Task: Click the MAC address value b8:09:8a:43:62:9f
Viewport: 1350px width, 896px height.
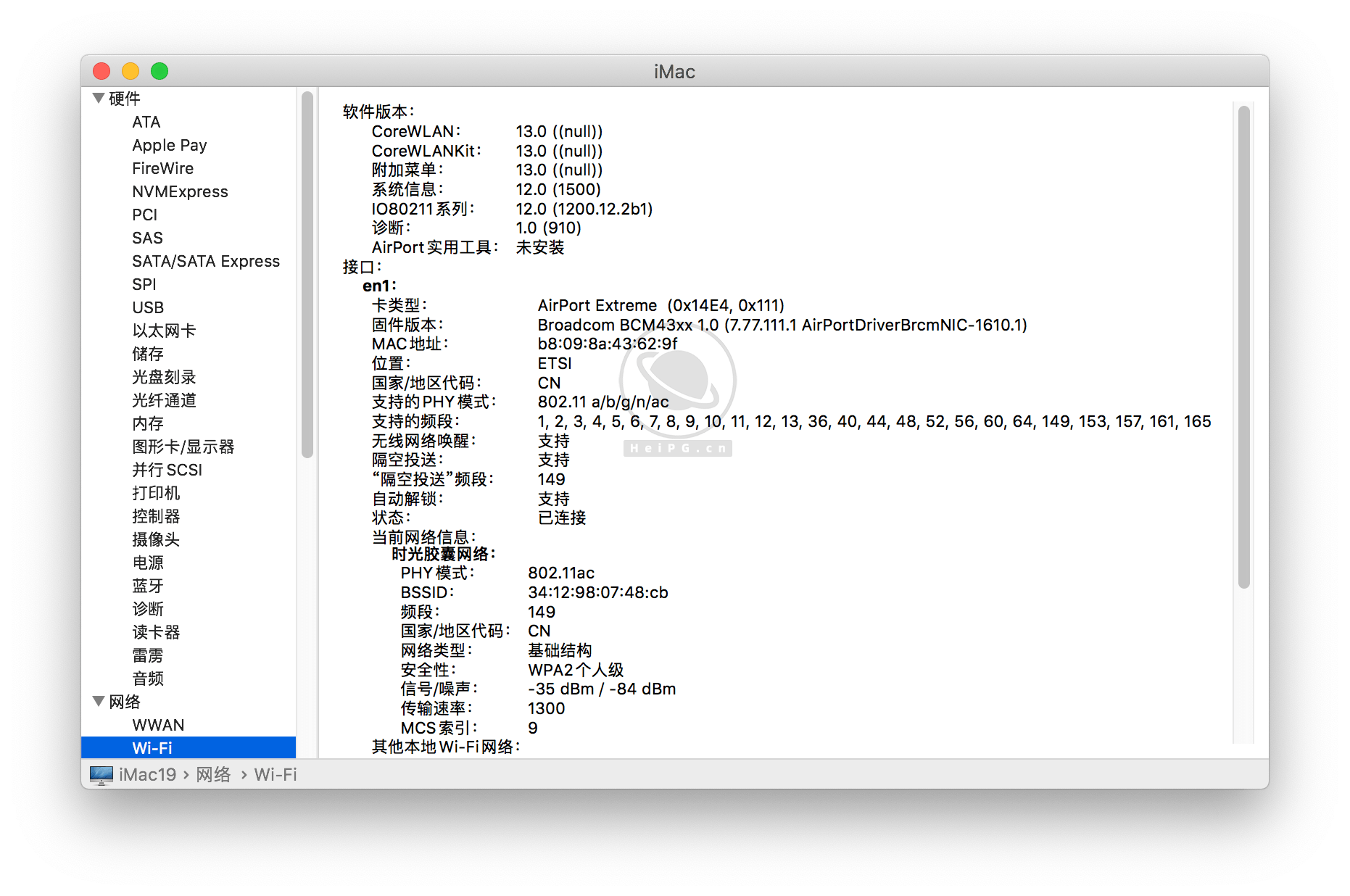Action: [608, 344]
